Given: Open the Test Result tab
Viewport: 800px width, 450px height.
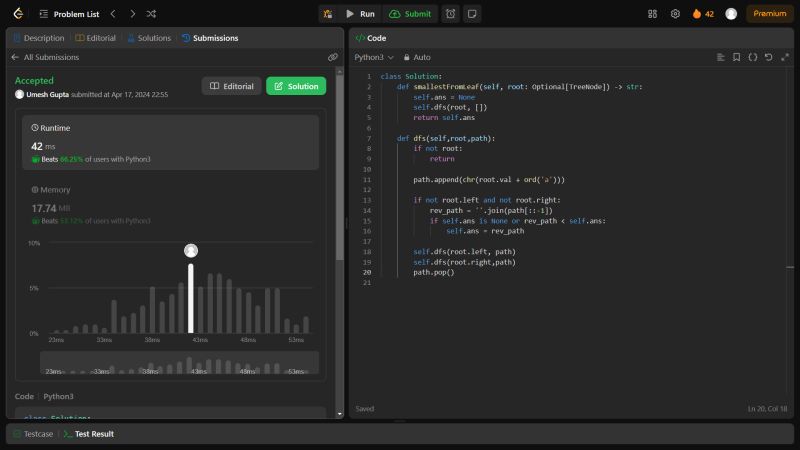Looking at the screenshot, I should [89, 434].
